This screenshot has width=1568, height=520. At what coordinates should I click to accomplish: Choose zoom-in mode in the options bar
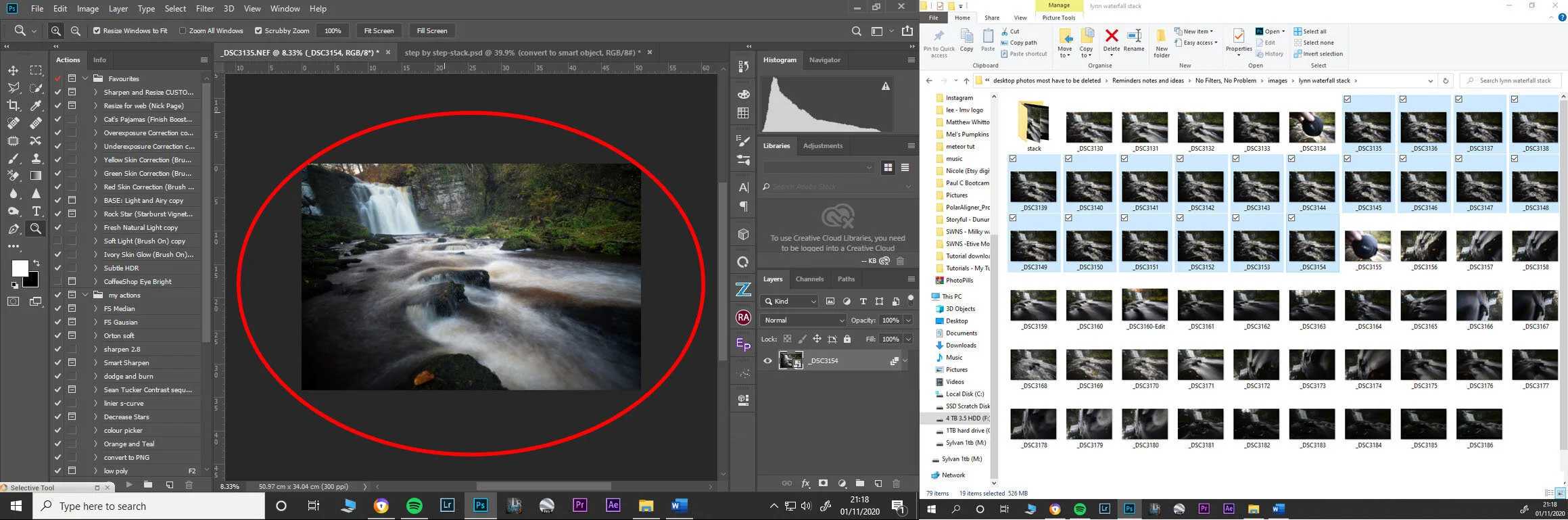56,30
